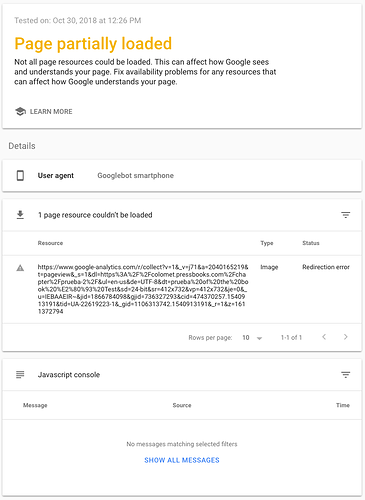Image resolution: width=365 pixels, height=500 pixels.
Task: Click the Message column header
Action: pos(35,405)
